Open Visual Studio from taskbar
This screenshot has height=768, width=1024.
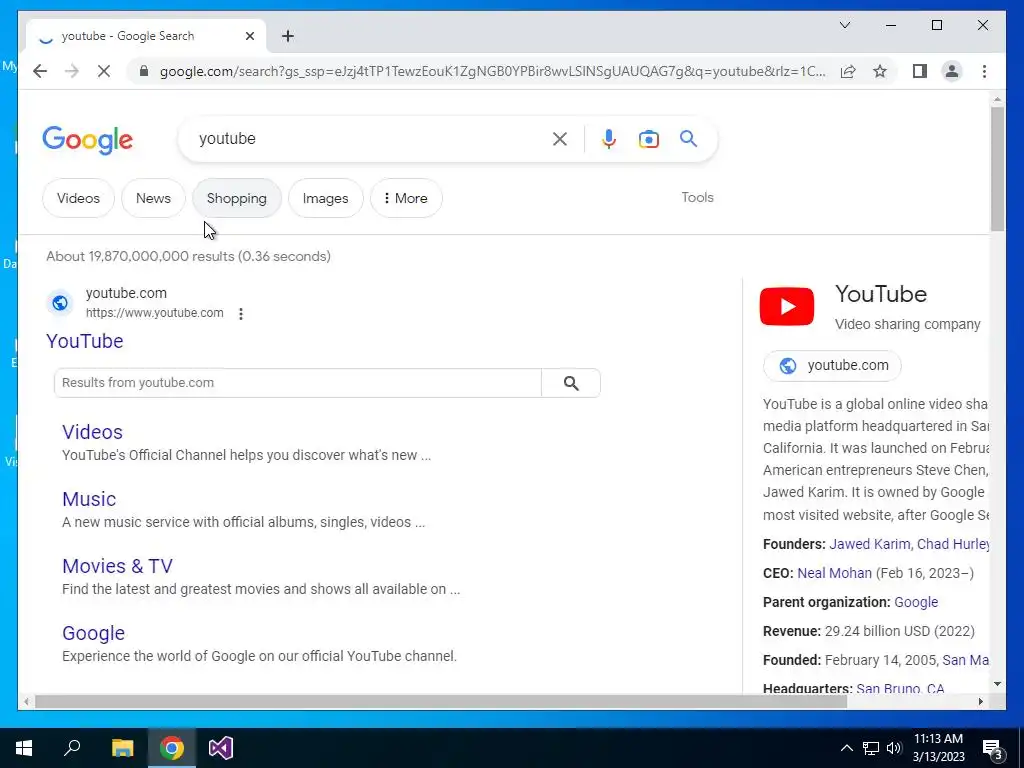(x=221, y=748)
